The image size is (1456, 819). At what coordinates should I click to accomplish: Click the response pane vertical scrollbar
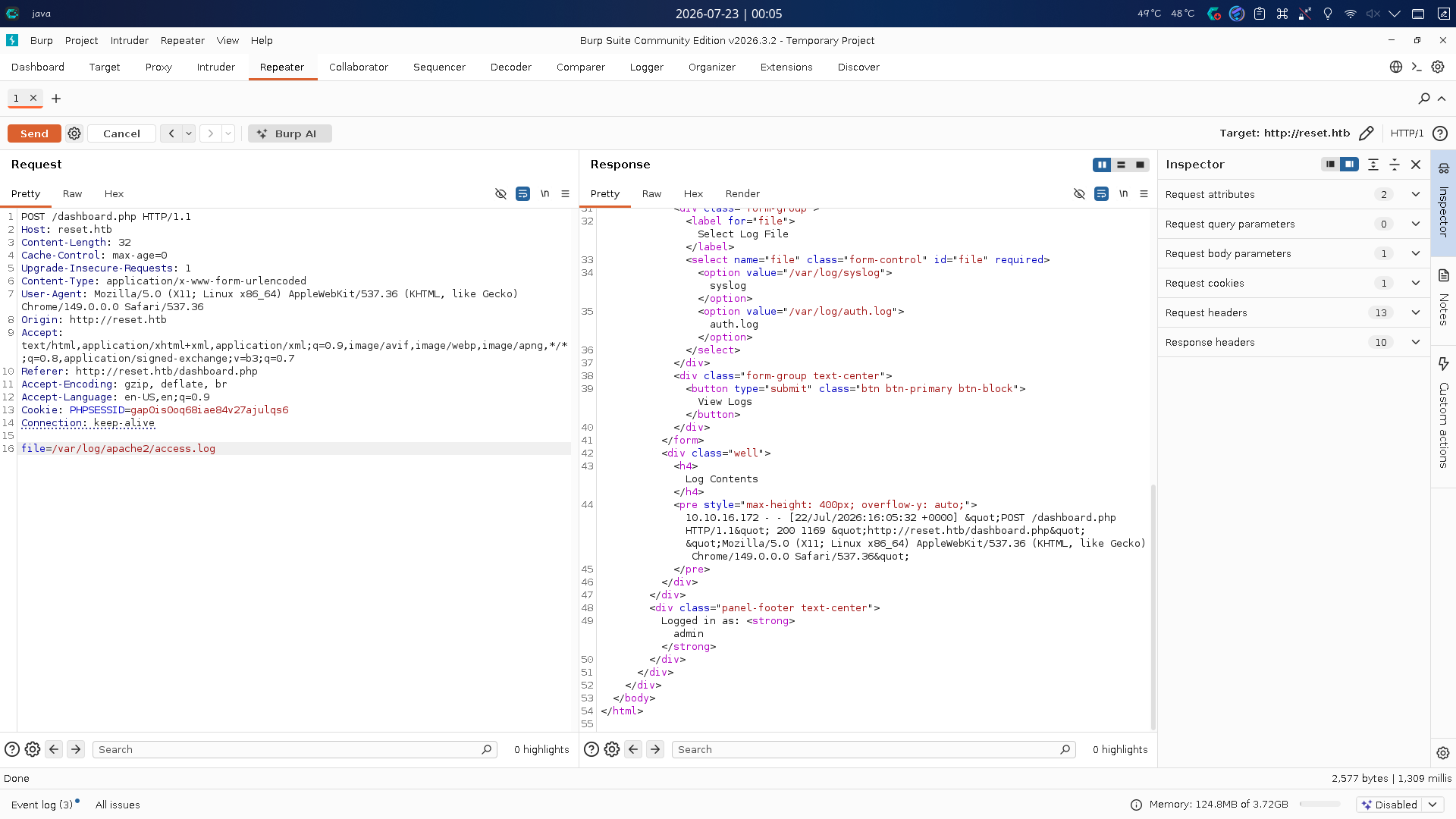click(1153, 607)
